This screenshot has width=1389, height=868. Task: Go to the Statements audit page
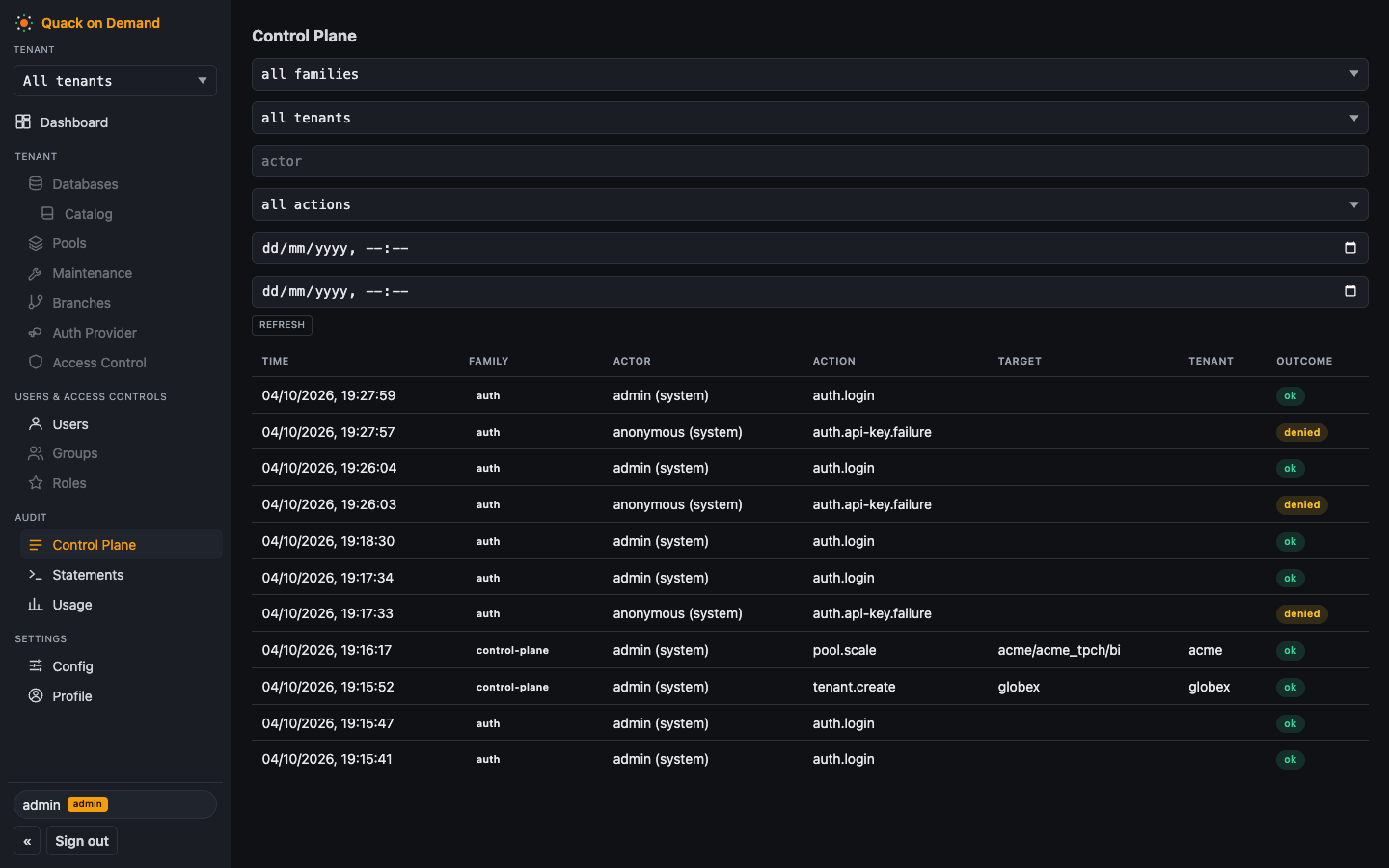pyautogui.click(x=122, y=575)
